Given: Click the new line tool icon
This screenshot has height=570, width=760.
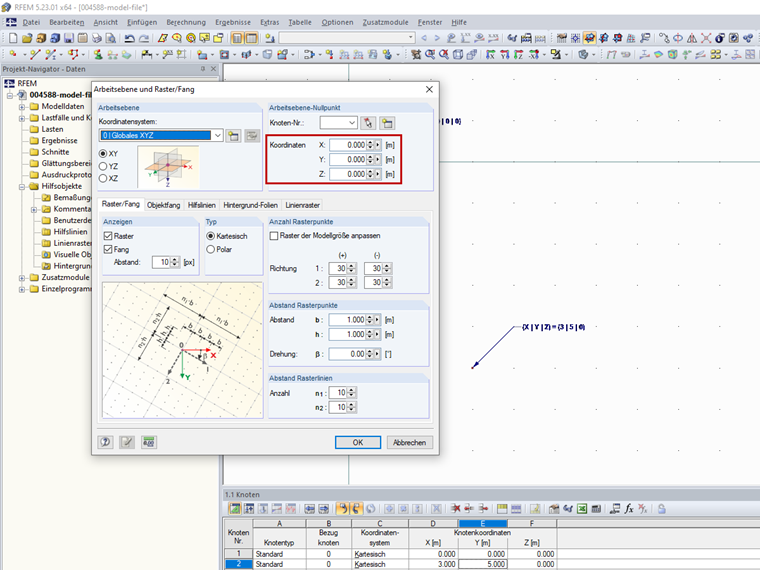Looking at the screenshot, I should click(34, 54).
